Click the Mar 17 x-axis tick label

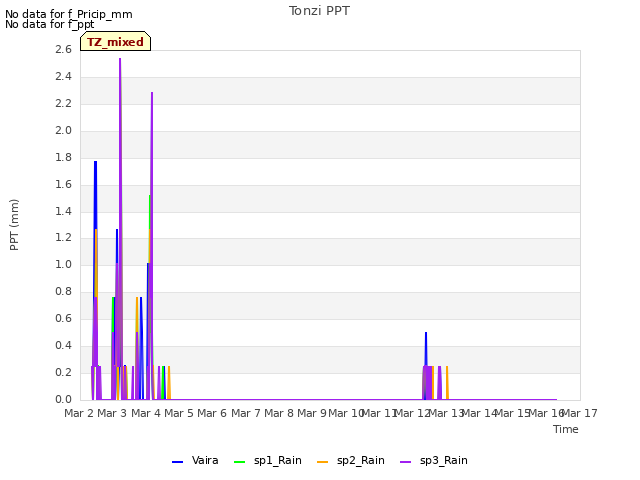tap(580, 413)
